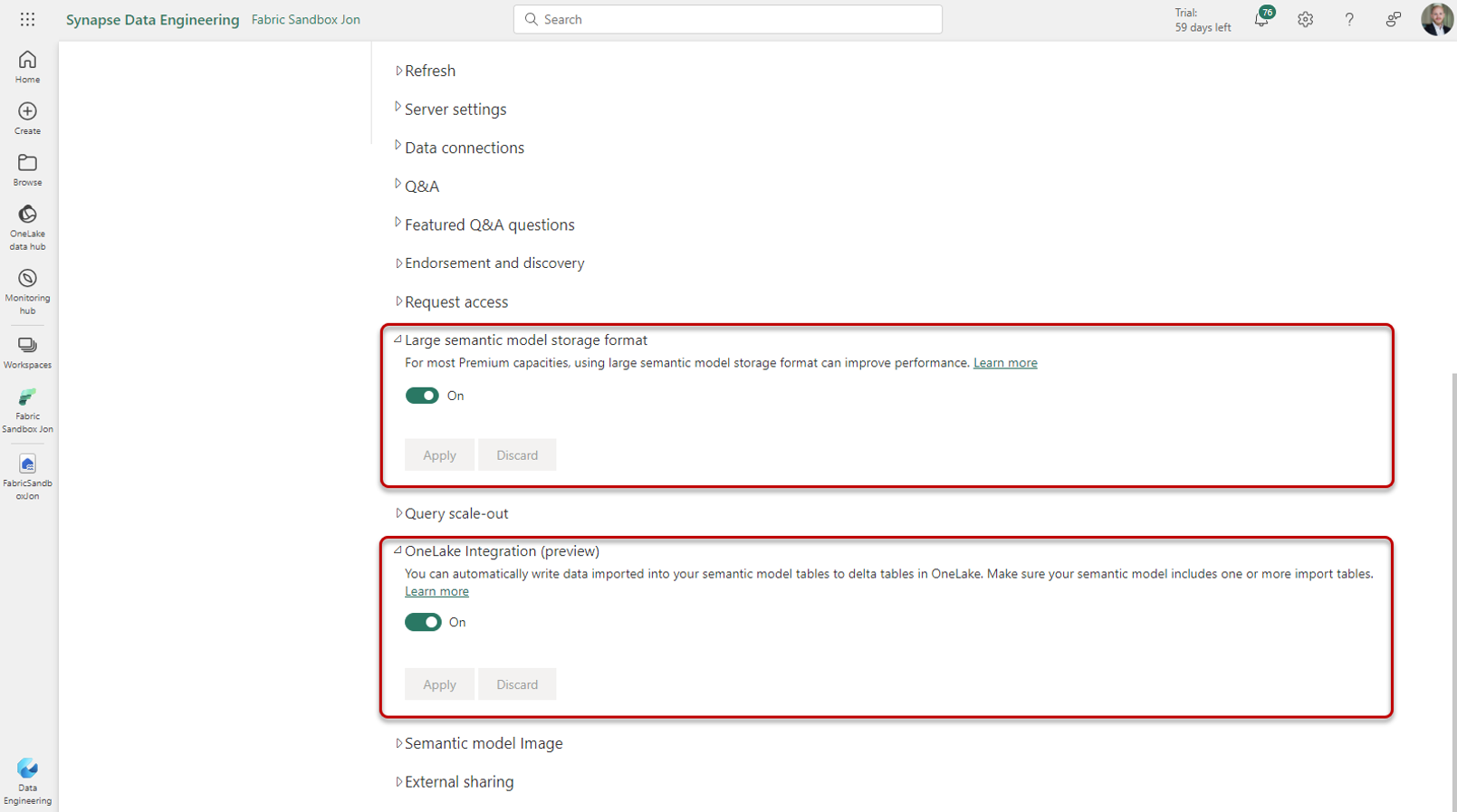Collapse the OneLake Integration (preview) section

coord(496,551)
